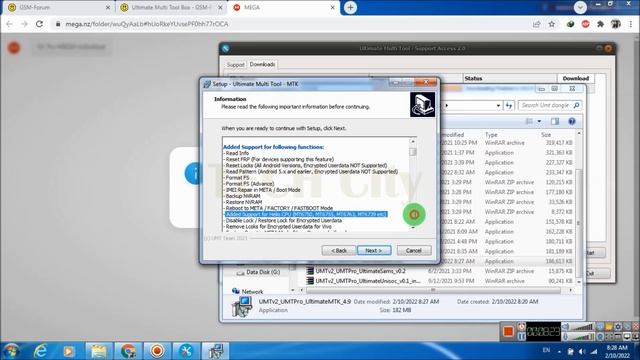
Task: Click the Explorer file list horizontal scrollbar
Action: tap(433, 290)
